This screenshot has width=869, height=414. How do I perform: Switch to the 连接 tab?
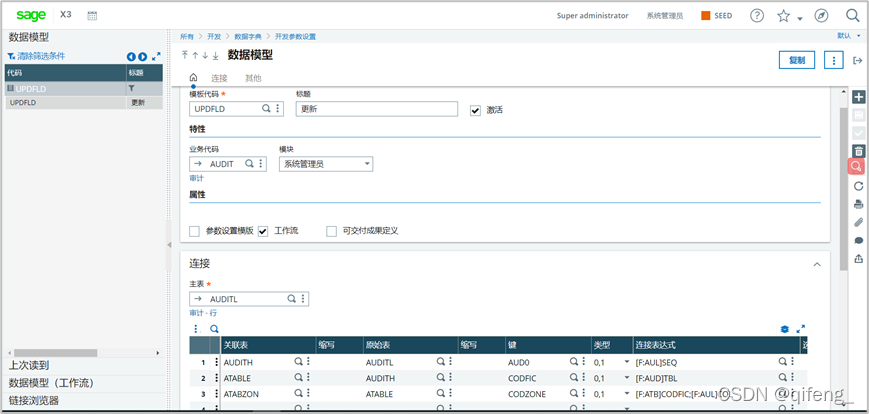click(219, 78)
